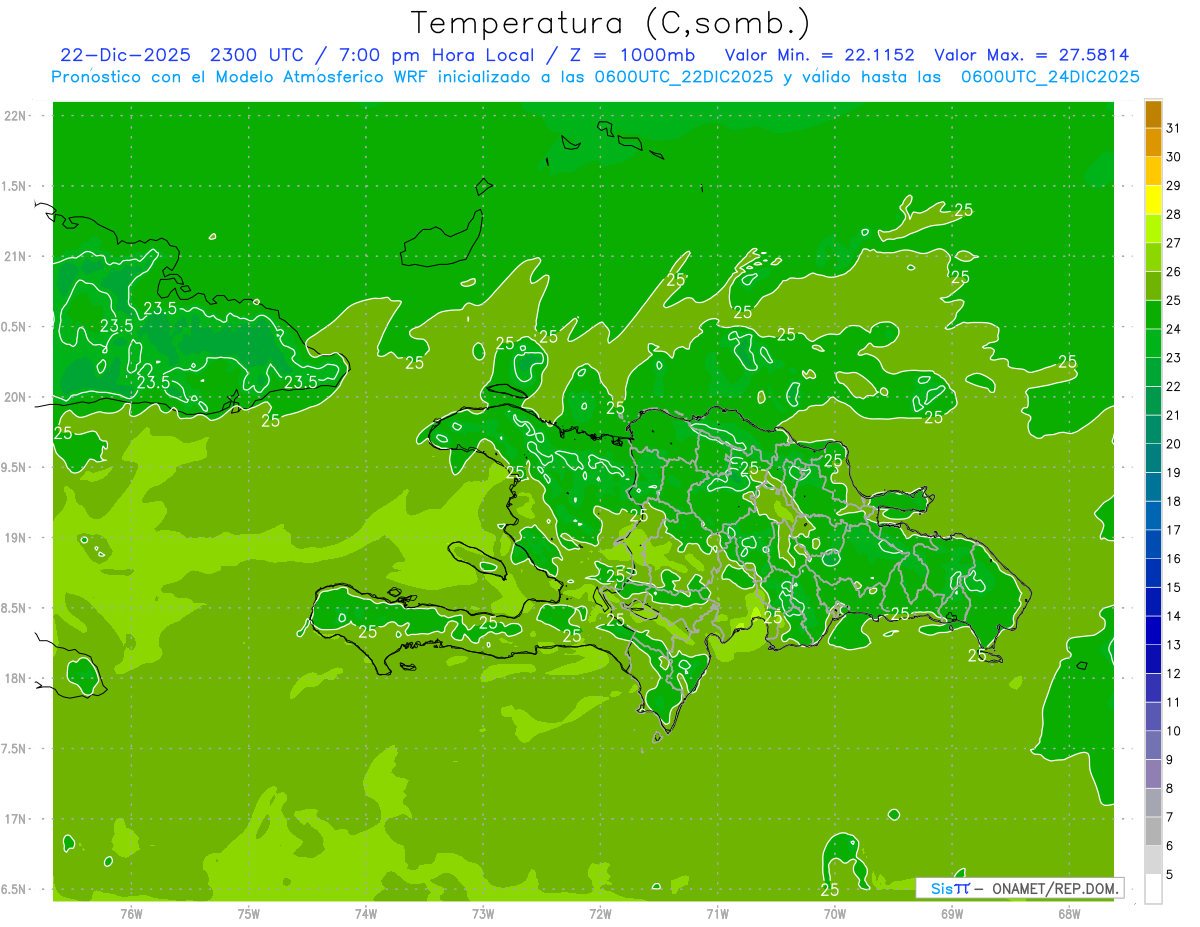Click the blue legend swatch between 15 and 16
1200x927 pixels.
[x=1153, y=573]
